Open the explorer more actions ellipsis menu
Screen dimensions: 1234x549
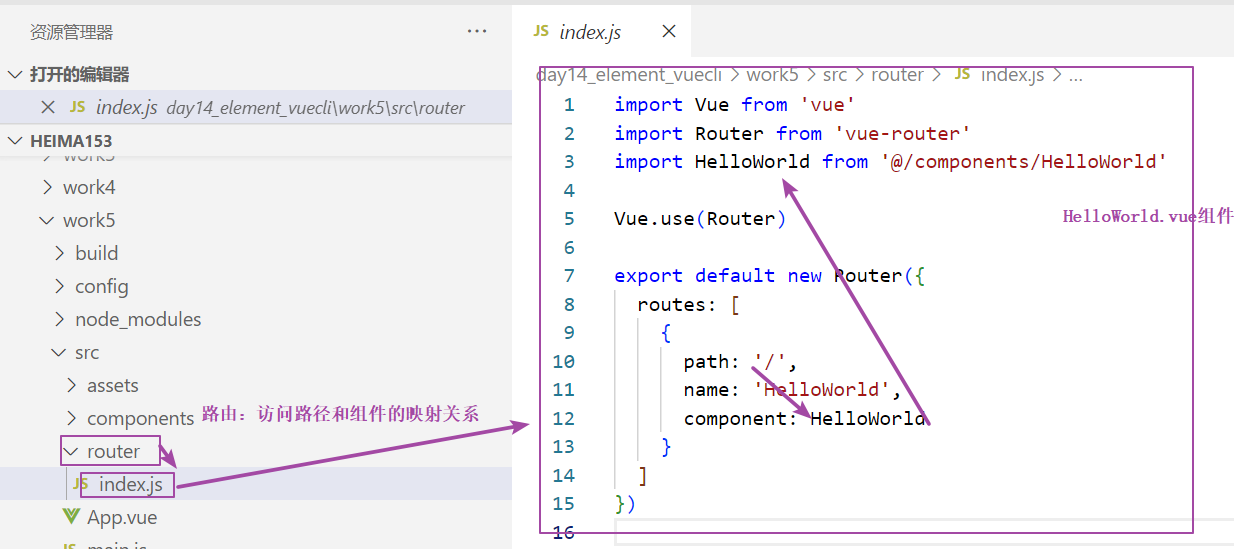[477, 32]
